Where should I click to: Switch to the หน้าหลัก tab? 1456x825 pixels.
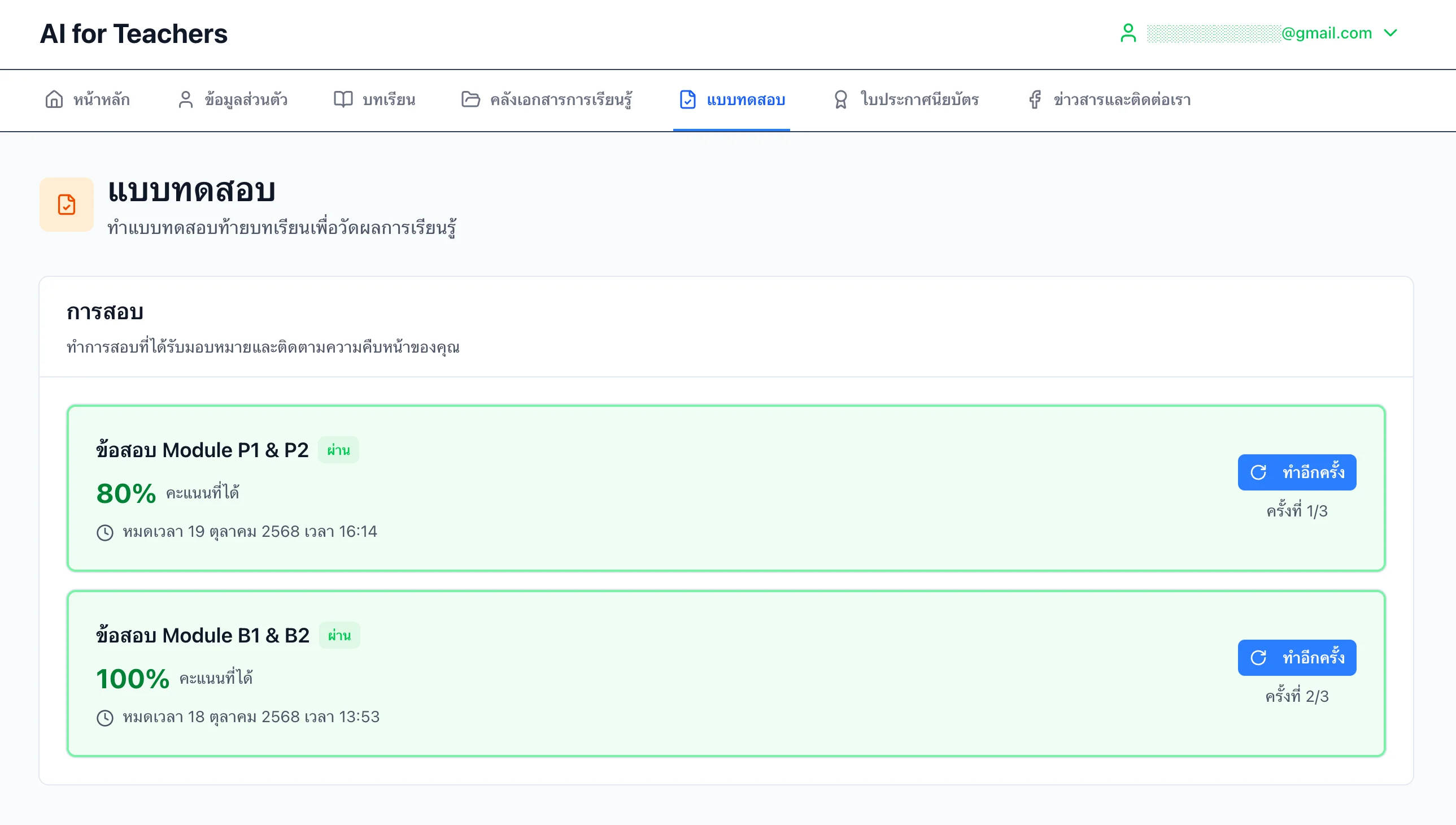pos(101,99)
